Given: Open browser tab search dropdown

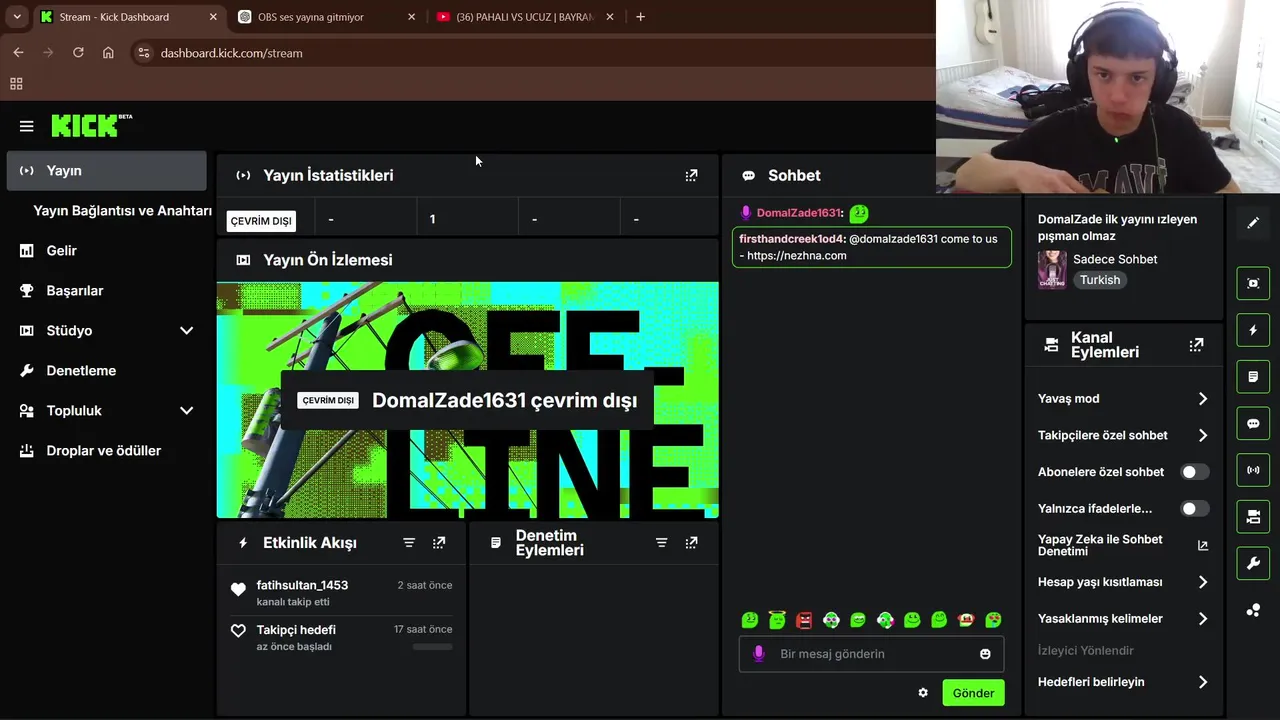Looking at the screenshot, I should pyautogui.click(x=17, y=17).
